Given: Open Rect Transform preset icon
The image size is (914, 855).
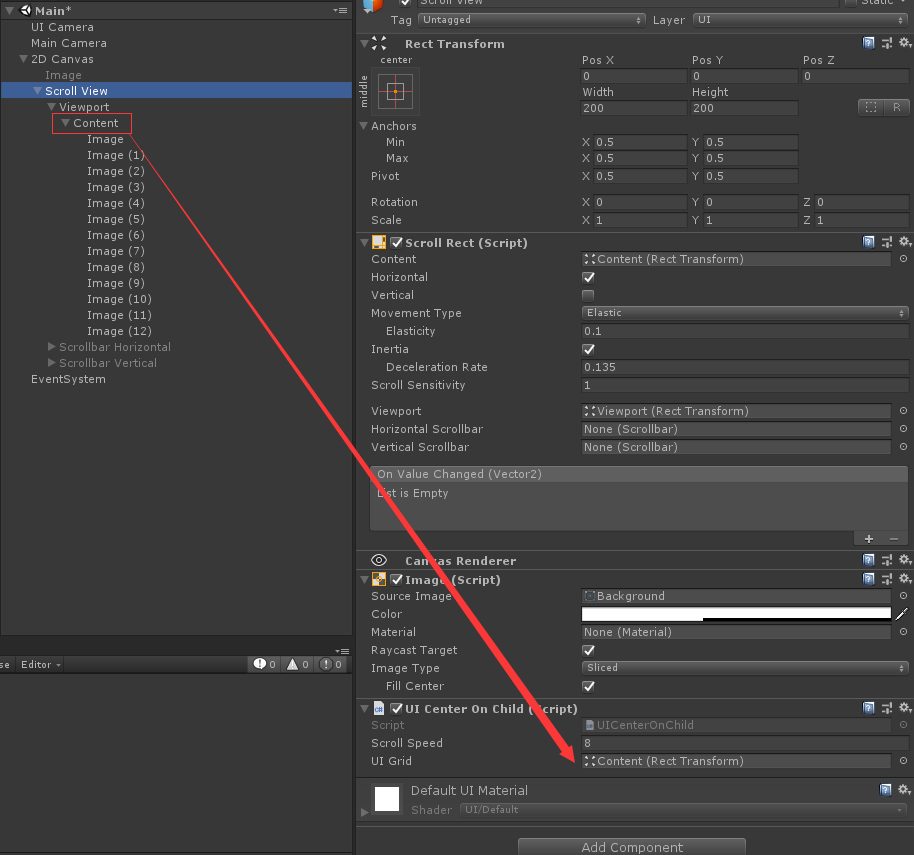Looking at the screenshot, I should [887, 43].
